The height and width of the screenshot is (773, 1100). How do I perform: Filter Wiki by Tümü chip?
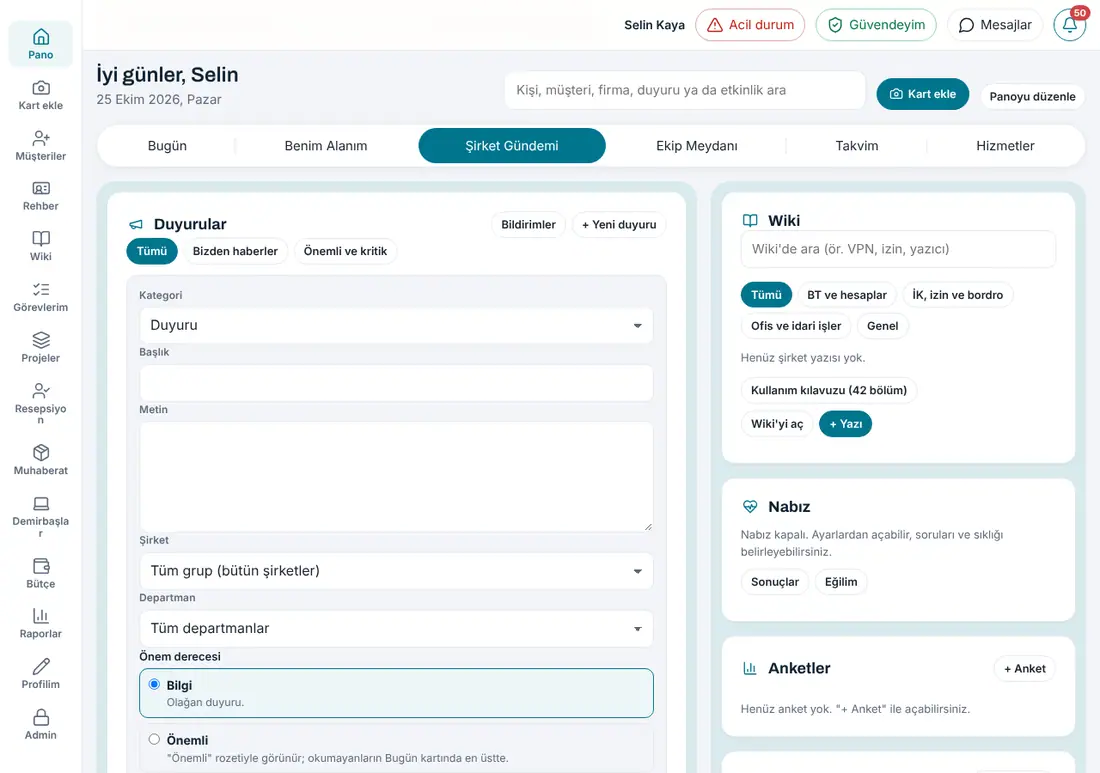point(766,295)
